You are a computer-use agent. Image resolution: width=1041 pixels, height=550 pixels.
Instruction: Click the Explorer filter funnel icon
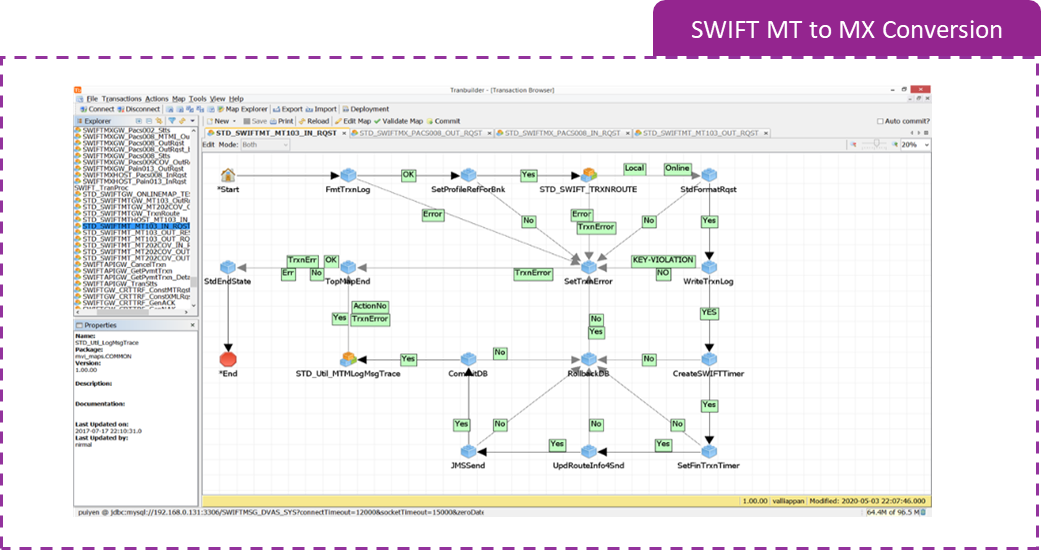[170, 121]
